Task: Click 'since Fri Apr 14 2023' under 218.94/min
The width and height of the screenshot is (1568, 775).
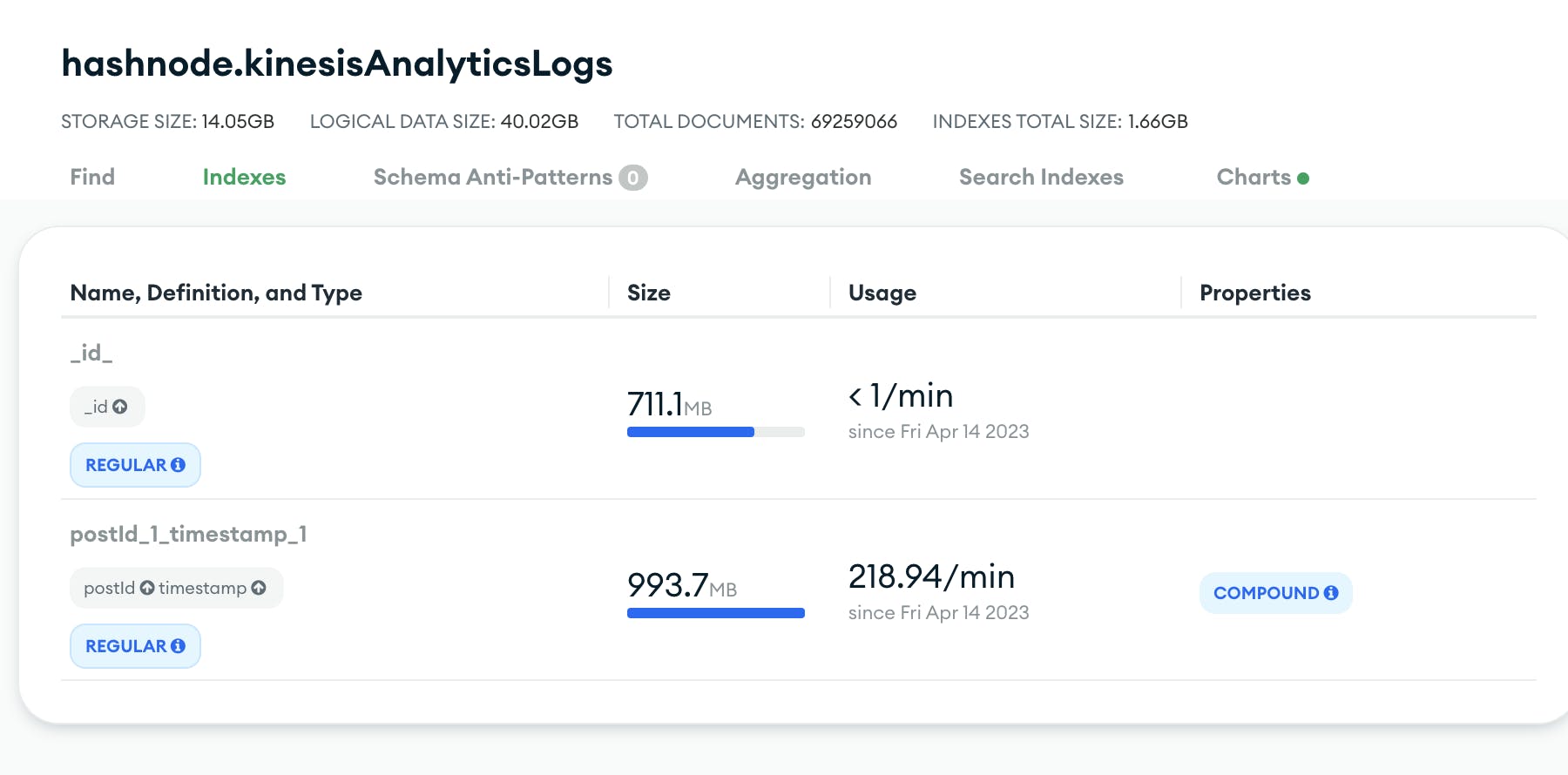Action: click(x=939, y=613)
